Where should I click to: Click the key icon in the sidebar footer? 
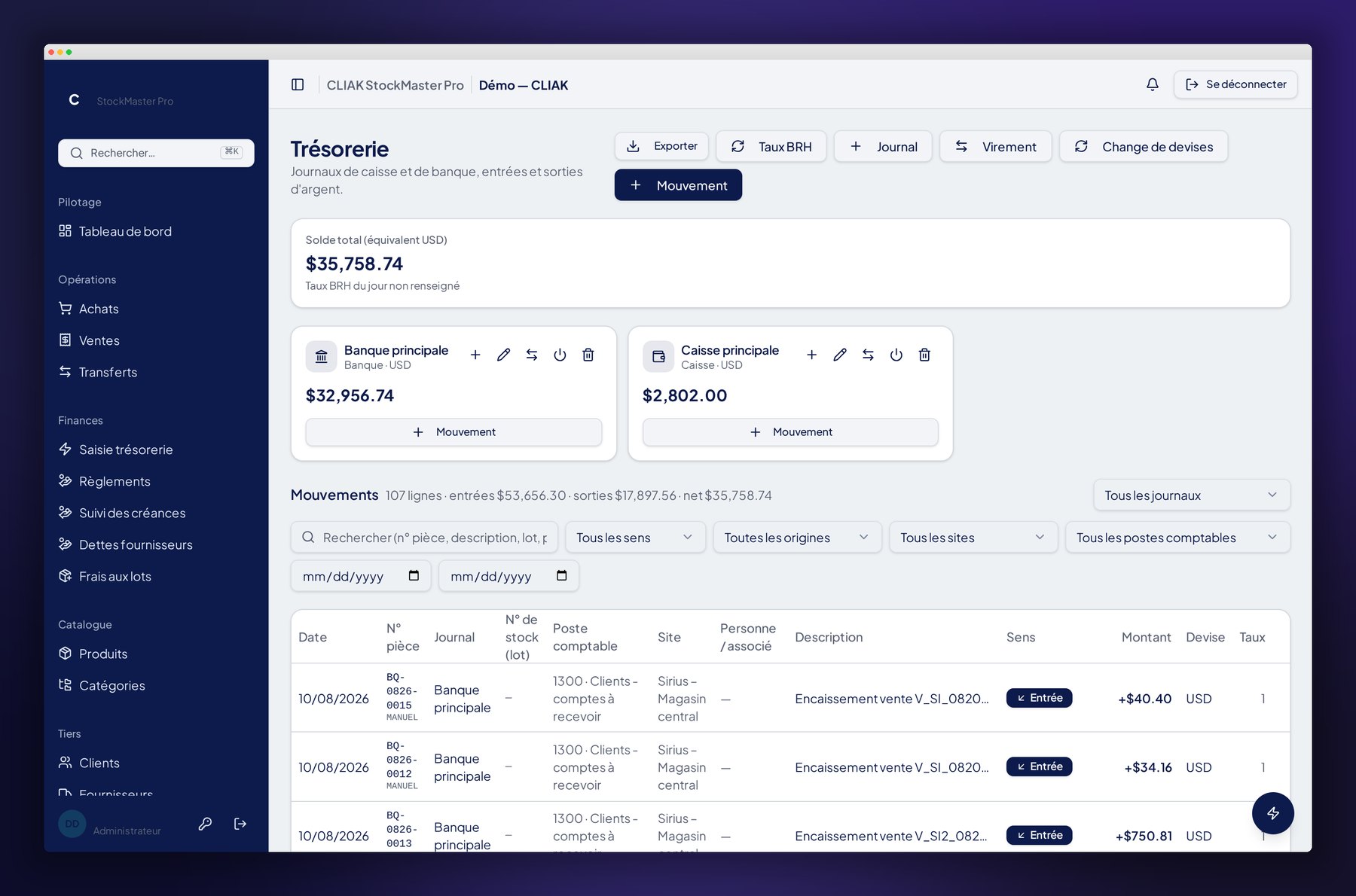coord(205,824)
